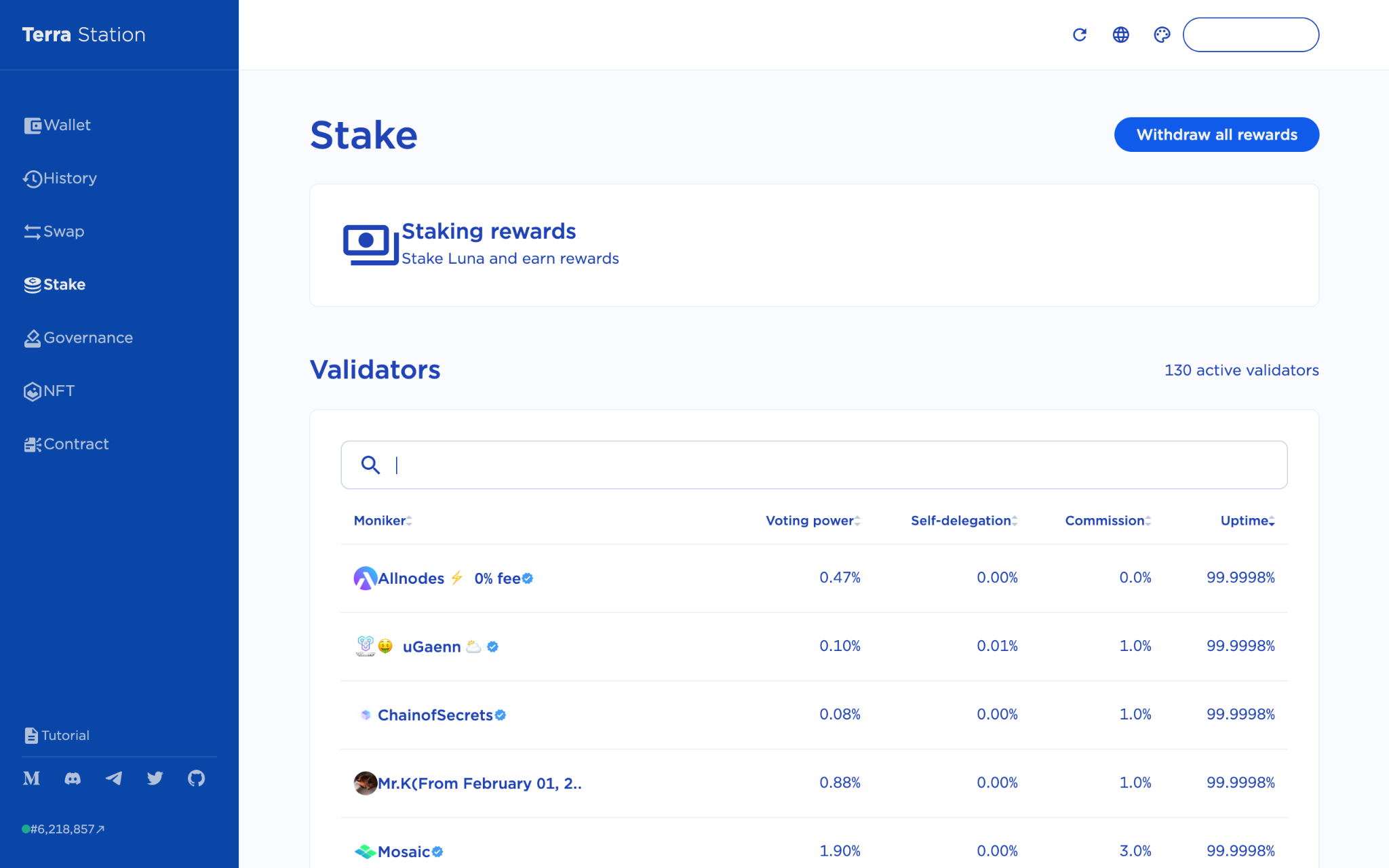This screenshot has height=868, width=1389.
Task: Click Allnodes commission 0.0%
Action: tap(1135, 578)
